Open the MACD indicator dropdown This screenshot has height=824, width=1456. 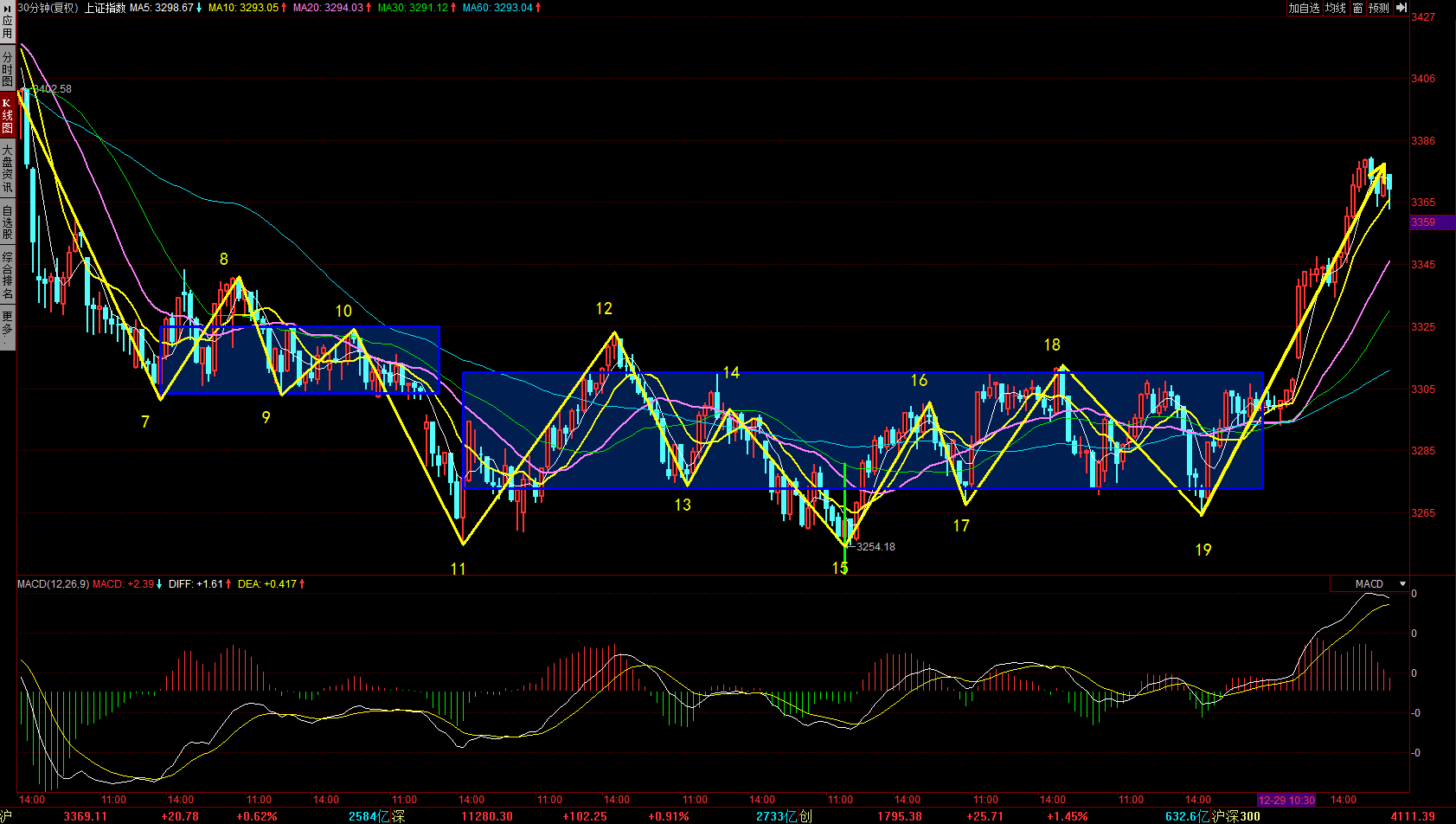(x=1402, y=584)
